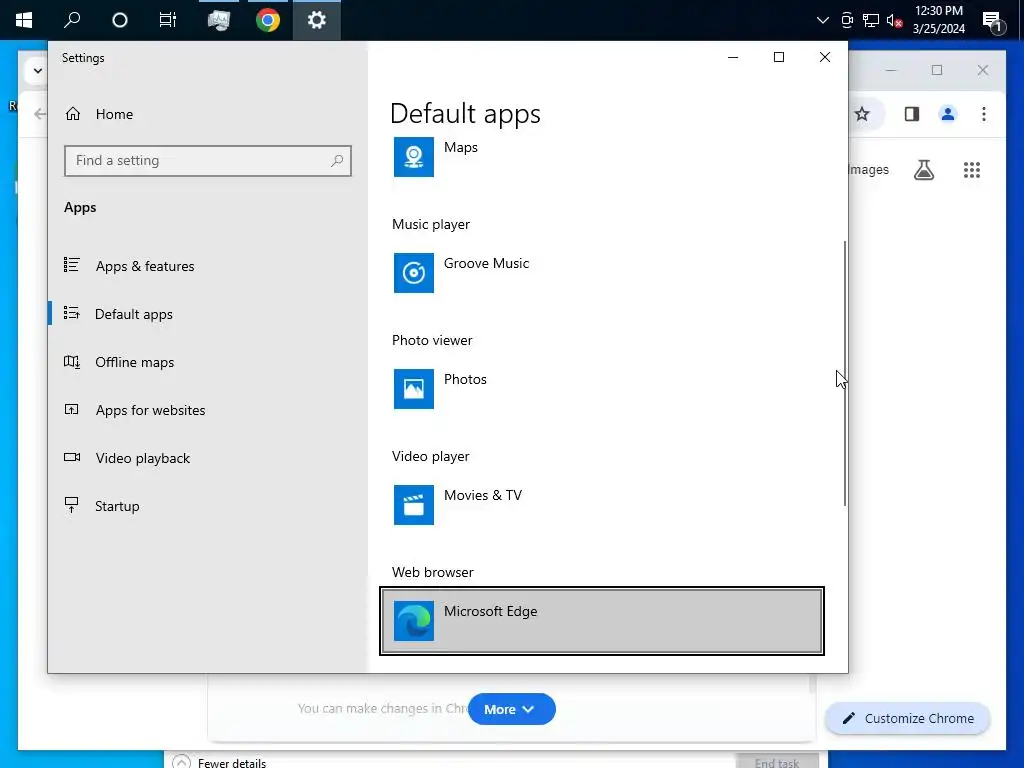The height and width of the screenshot is (768, 1024).
Task: Open the notification action center
Action: click(993, 22)
